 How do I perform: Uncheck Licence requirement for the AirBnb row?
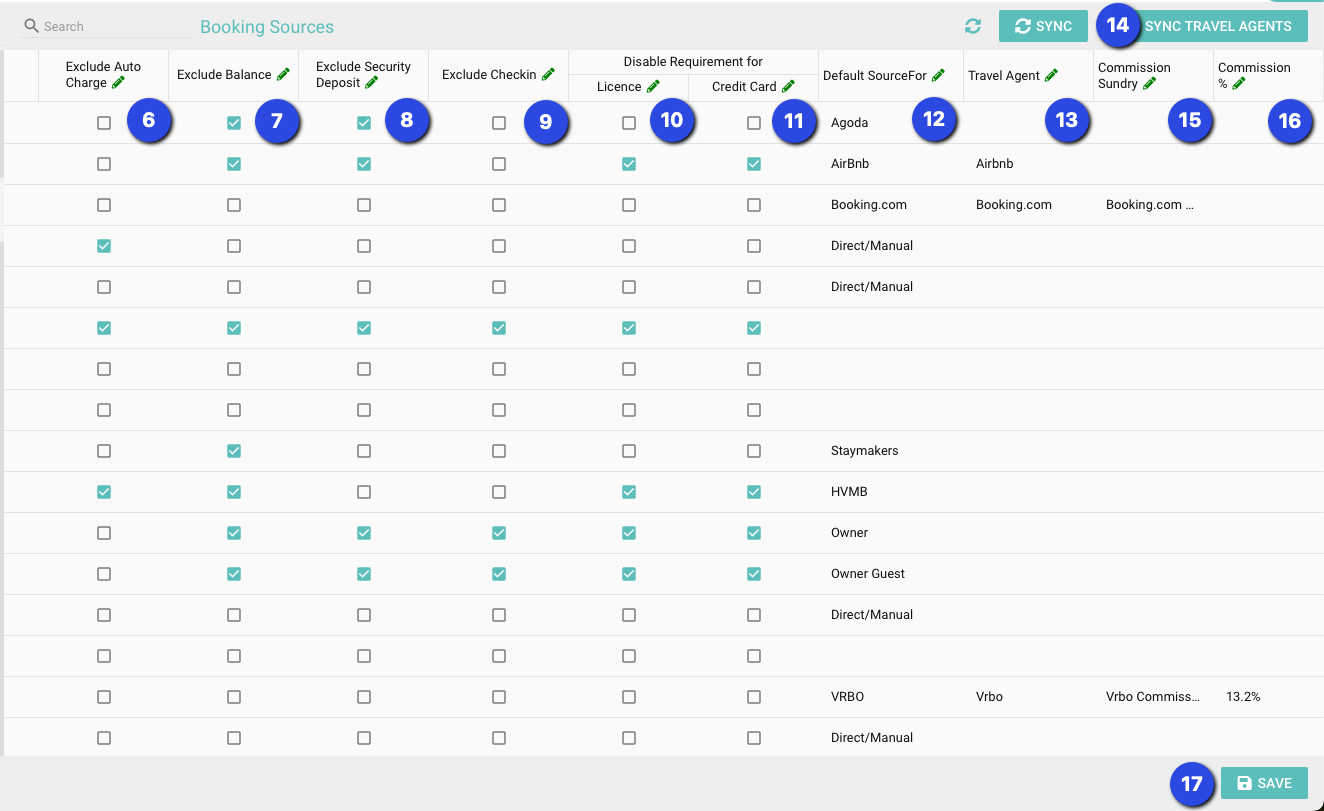(629, 164)
